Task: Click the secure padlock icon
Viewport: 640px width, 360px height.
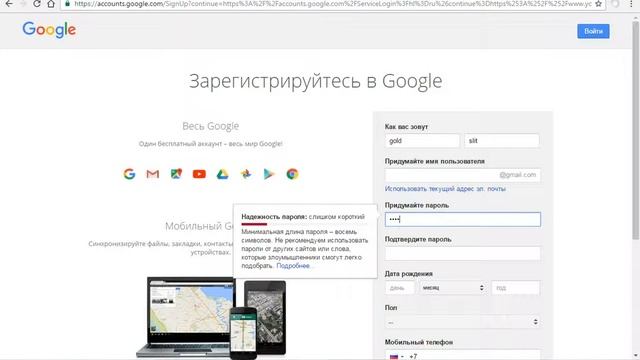Action: point(68,3)
